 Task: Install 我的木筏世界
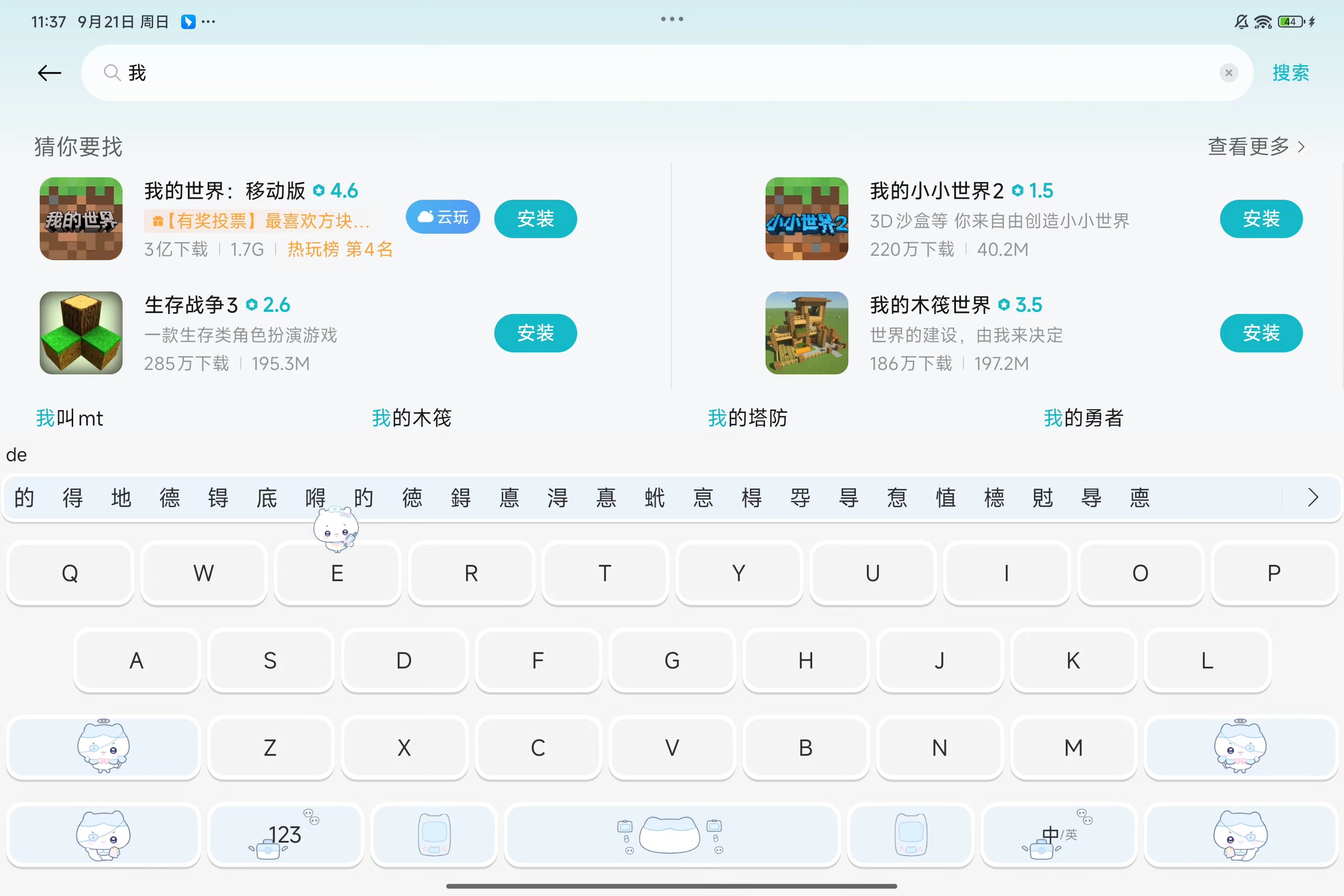1261,333
